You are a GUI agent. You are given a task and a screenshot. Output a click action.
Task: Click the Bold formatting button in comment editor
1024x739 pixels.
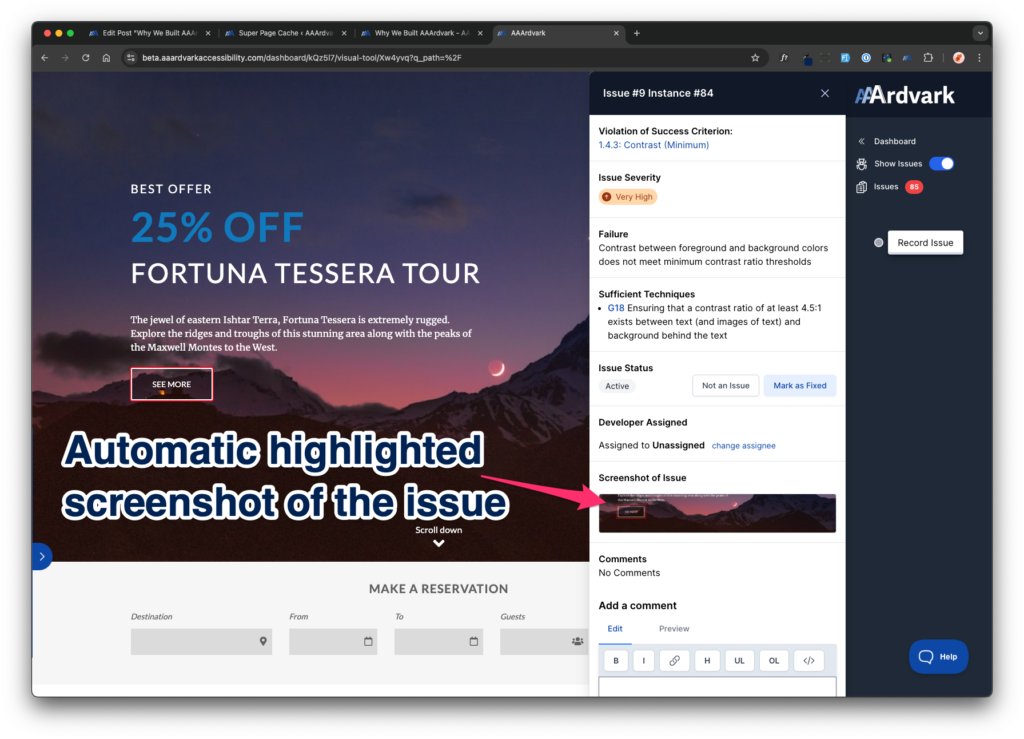pos(615,660)
